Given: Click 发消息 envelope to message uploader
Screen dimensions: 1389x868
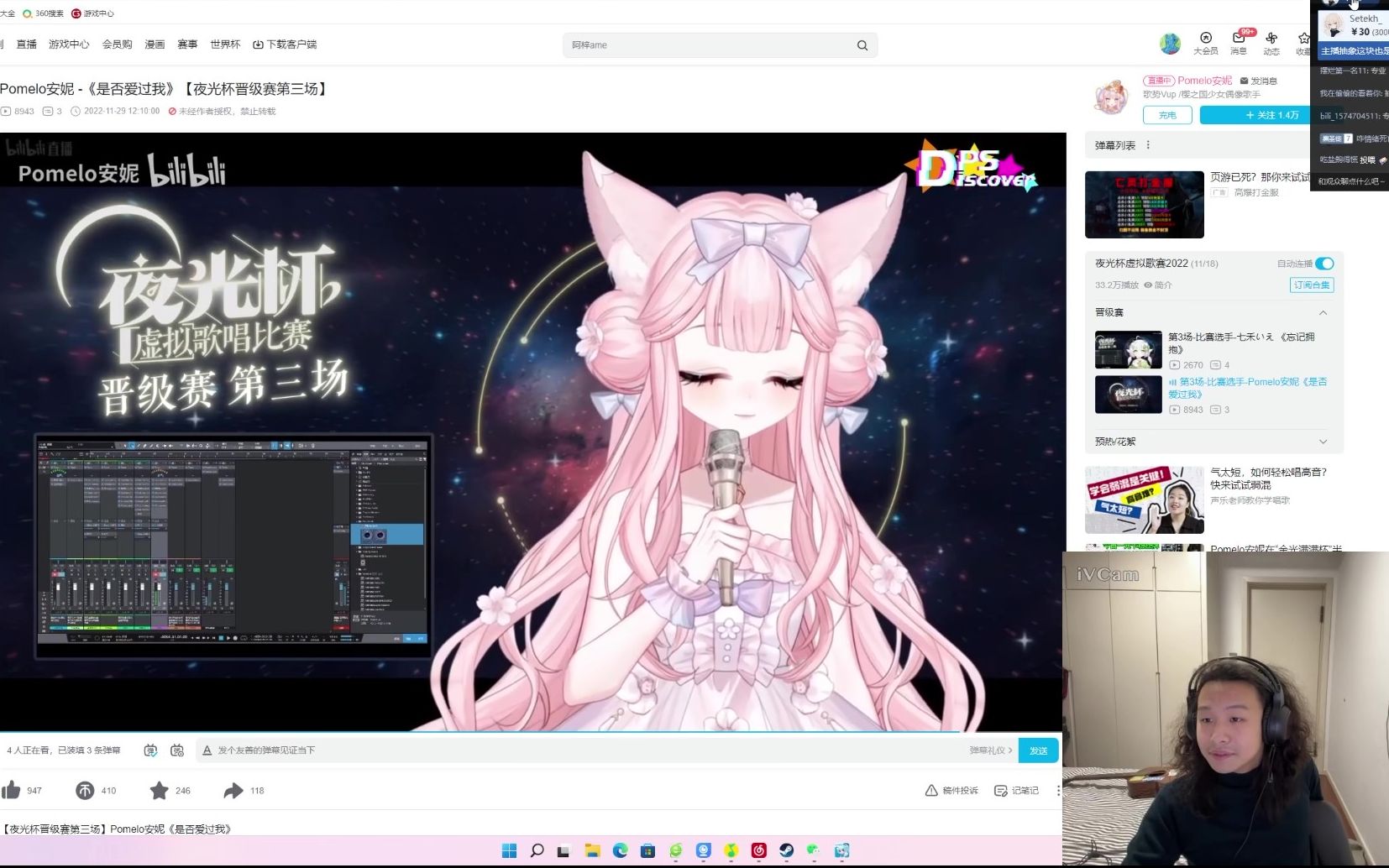Looking at the screenshot, I should [1259, 81].
